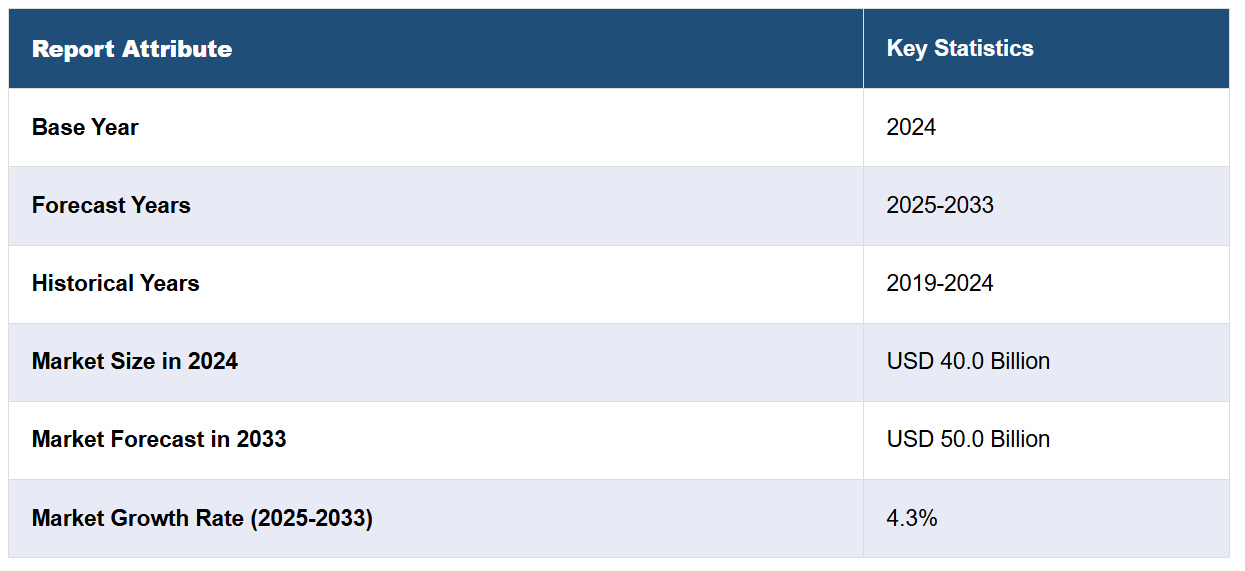Image resolution: width=1245 pixels, height=571 pixels.
Task: Click the historical range '2019-2024' value
Action: point(940,283)
